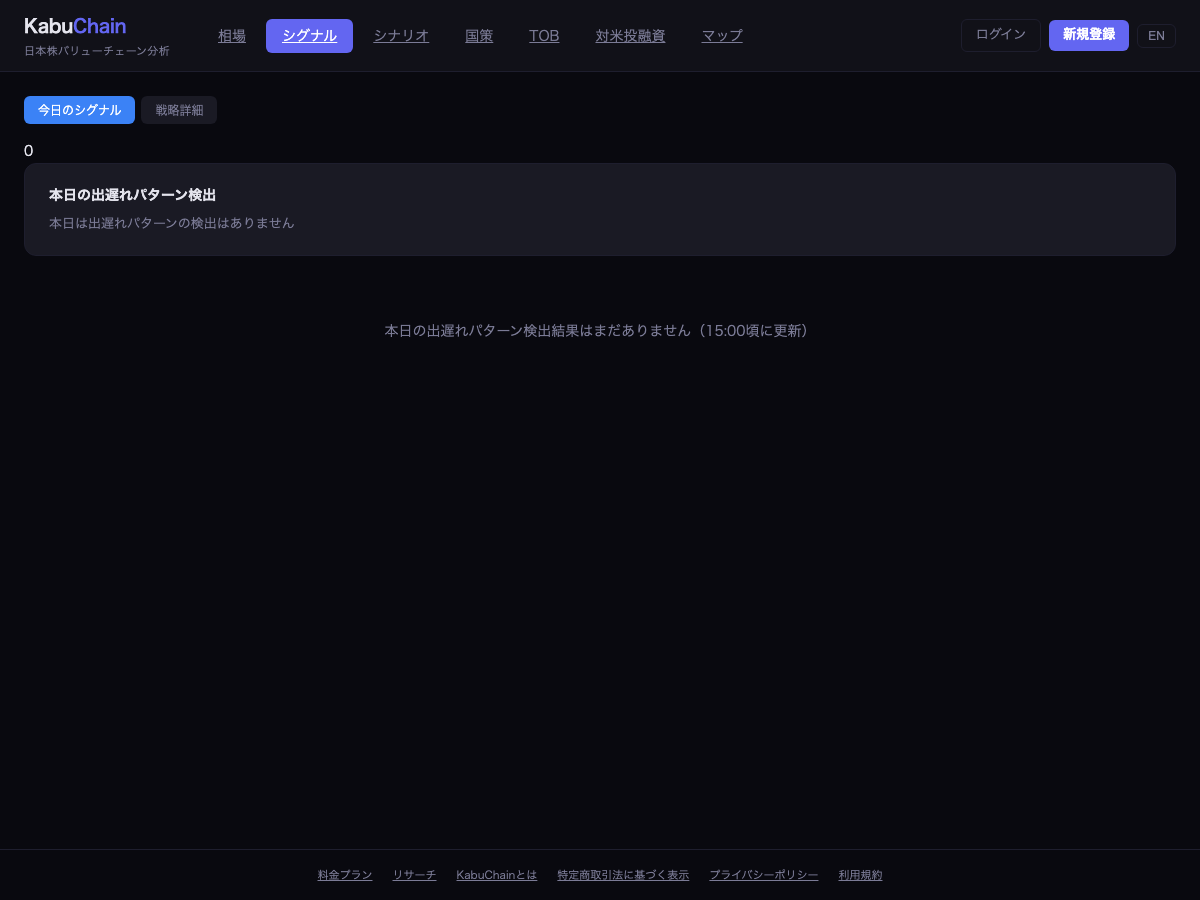Select the 今日のシグナル tab
This screenshot has height=900, width=1200.
(x=79, y=110)
